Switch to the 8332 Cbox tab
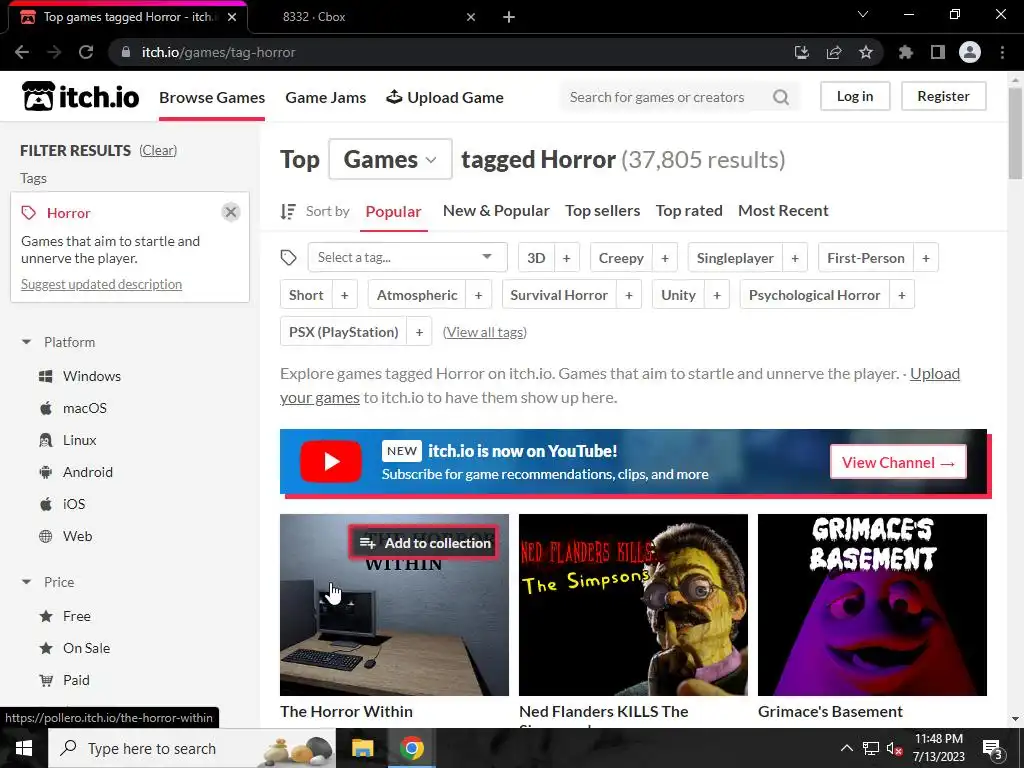The height and width of the screenshot is (768, 1024). tap(366, 17)
